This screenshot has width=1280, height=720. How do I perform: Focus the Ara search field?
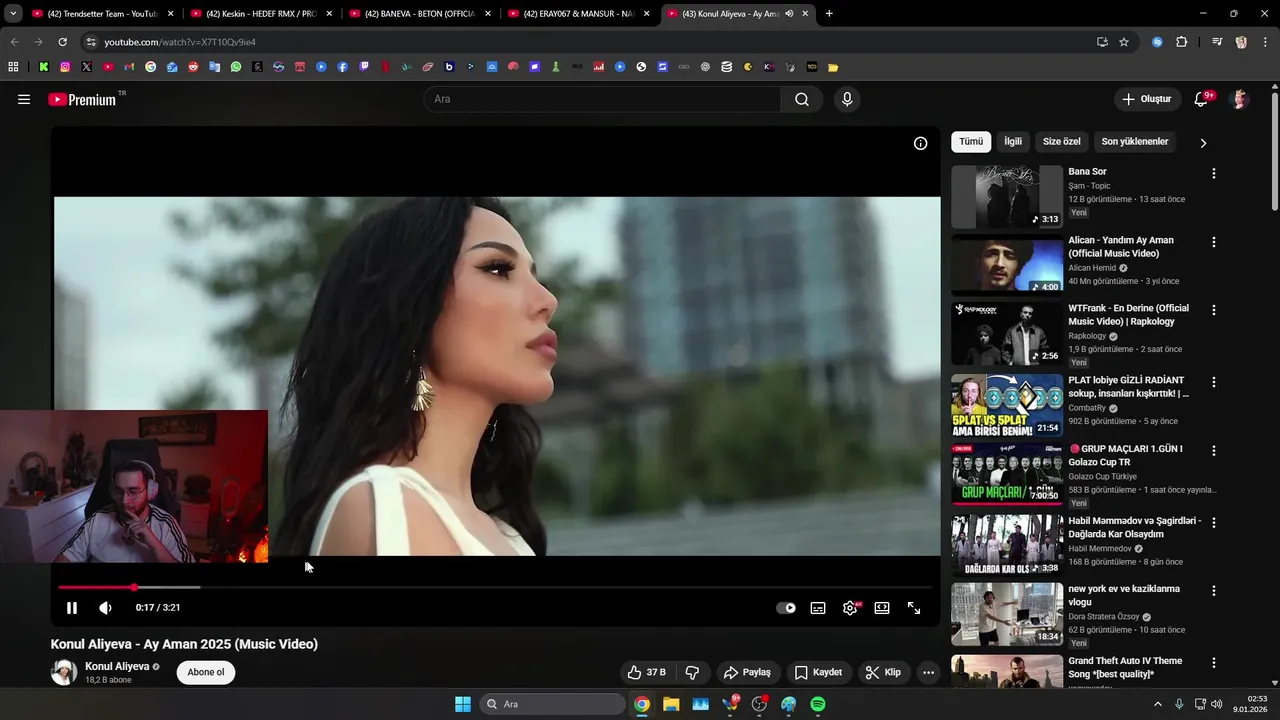[x=602, y=99]
